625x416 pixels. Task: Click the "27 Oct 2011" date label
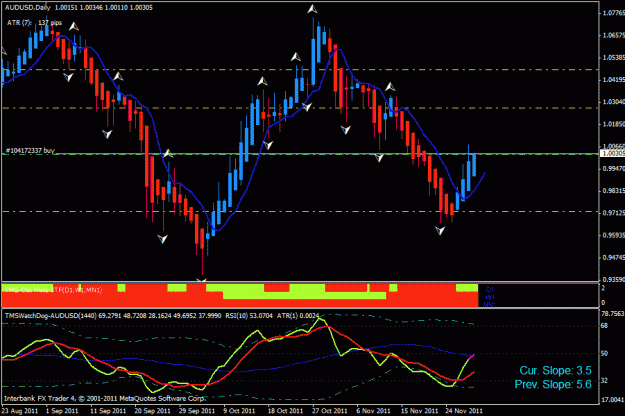[x=329, y=410]
